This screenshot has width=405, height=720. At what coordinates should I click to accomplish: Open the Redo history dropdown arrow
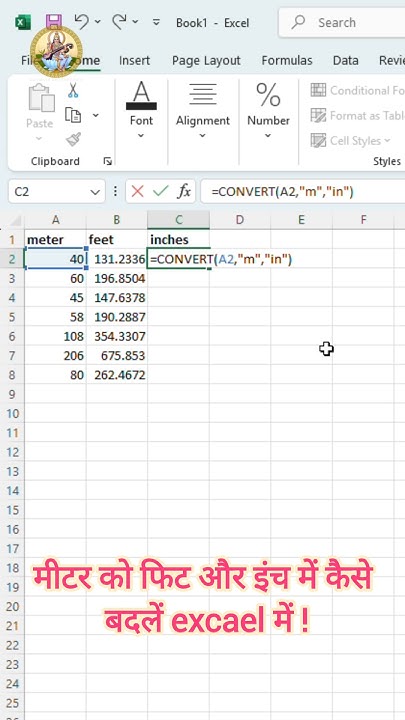tap(135, 22)
